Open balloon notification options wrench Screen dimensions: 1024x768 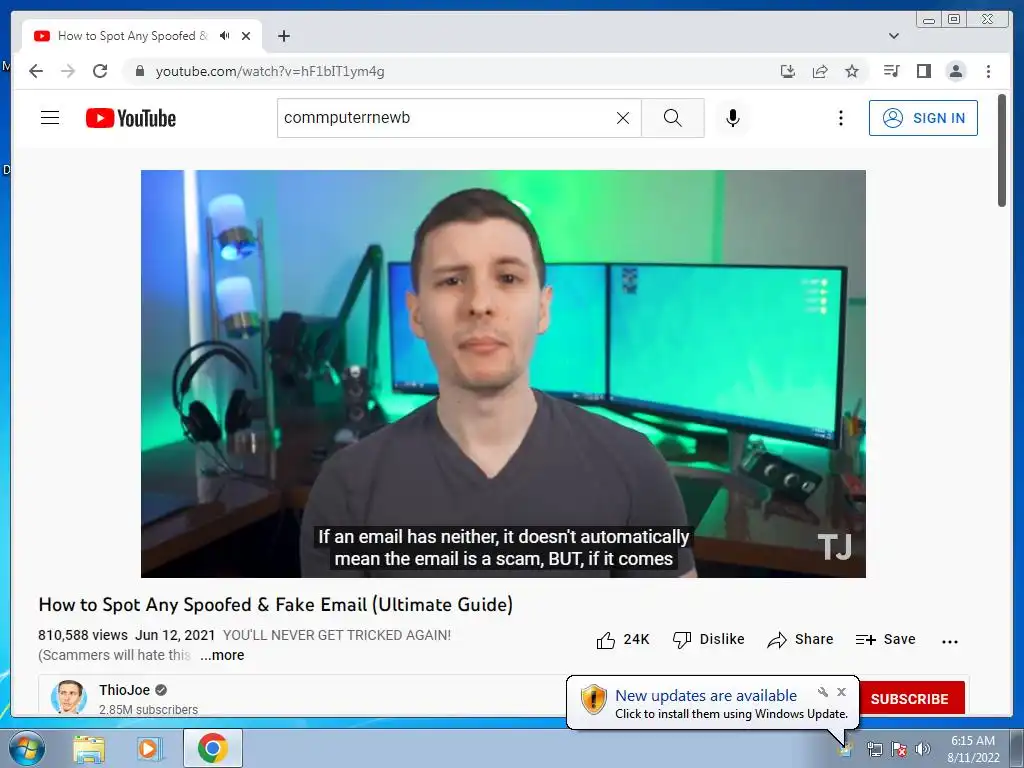[823, 692]
